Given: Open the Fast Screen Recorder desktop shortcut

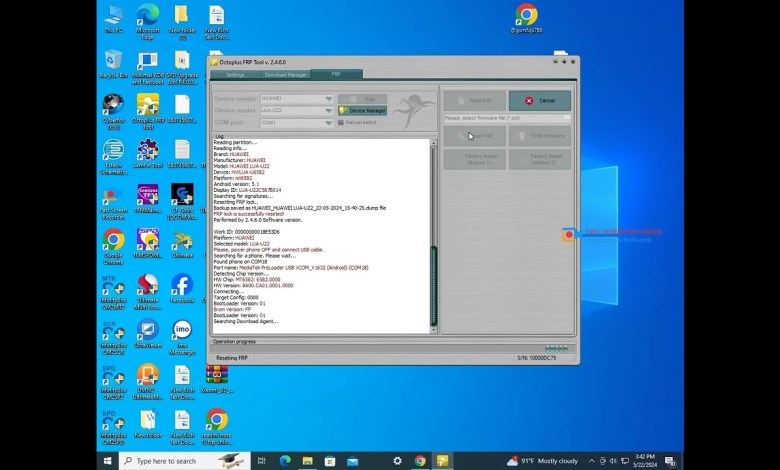Looking at the screenshot, I should pos(113,203).
